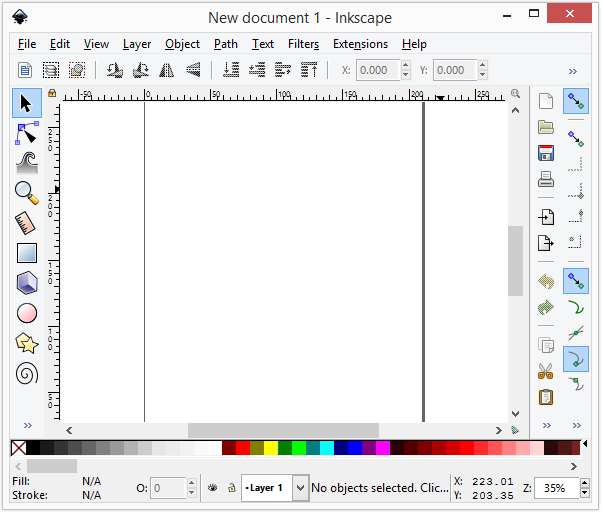
Task: Toggle snap to bounding box edges
Action: 576,165
